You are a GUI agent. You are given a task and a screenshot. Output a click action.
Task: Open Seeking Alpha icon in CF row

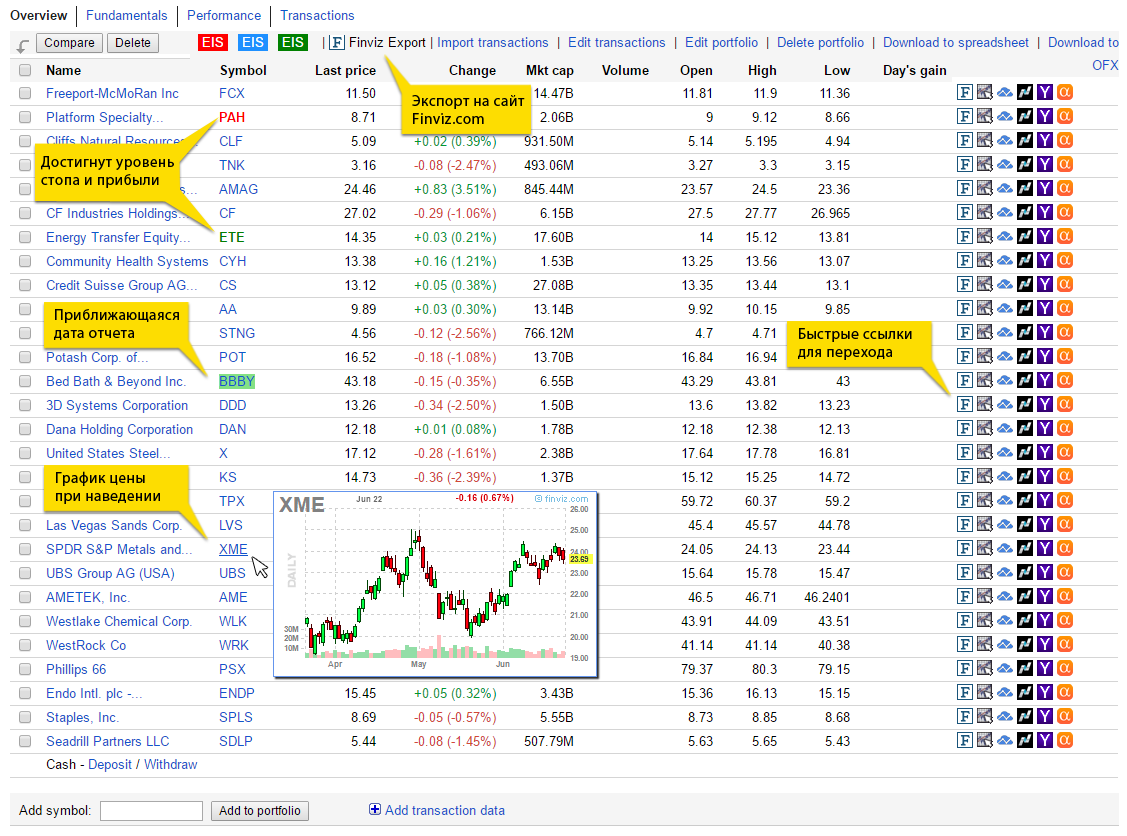(1065, 212)
